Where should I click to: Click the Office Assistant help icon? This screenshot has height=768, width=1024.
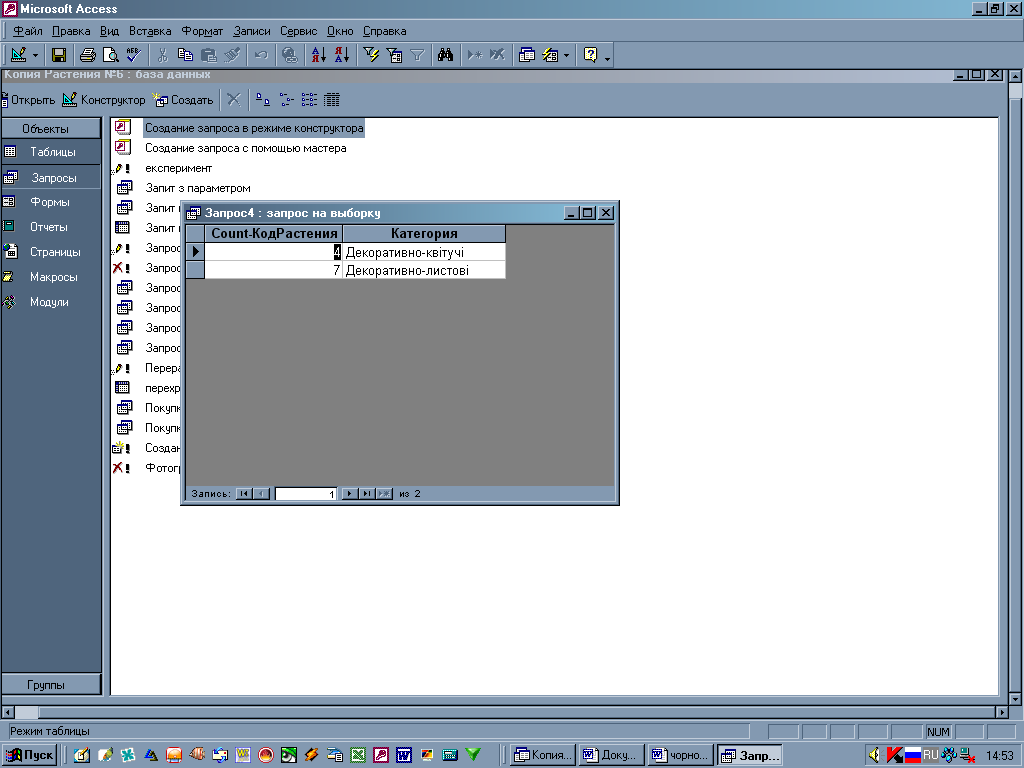tap(590, 56)
